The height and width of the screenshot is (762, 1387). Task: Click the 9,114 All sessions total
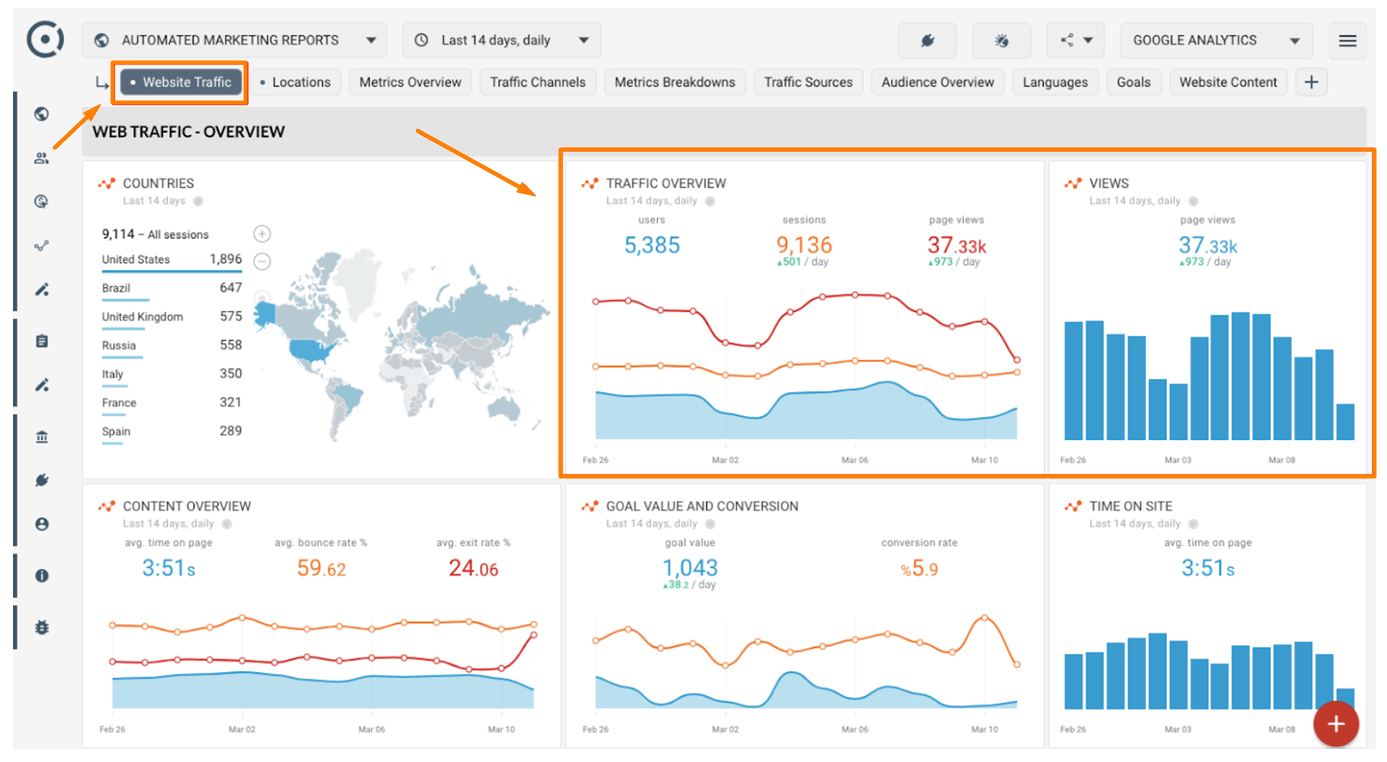pos(155,234)
